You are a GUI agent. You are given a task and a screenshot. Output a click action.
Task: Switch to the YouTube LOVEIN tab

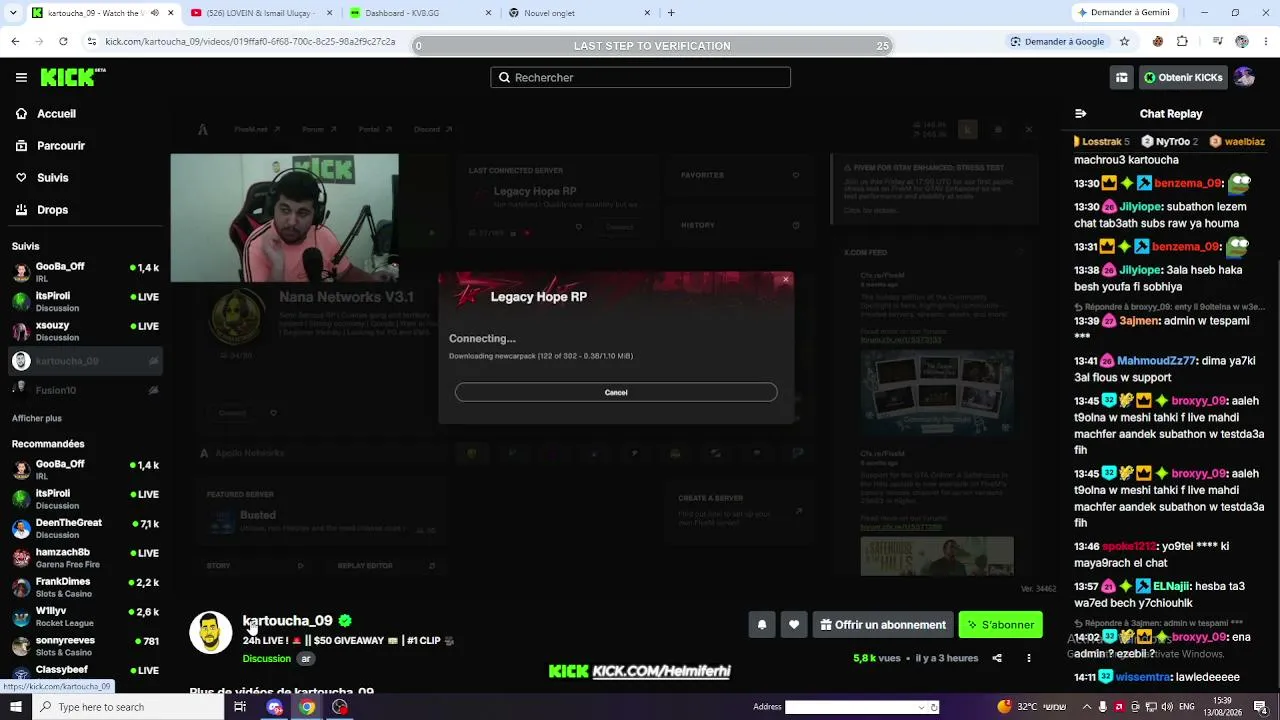(260, 13)
